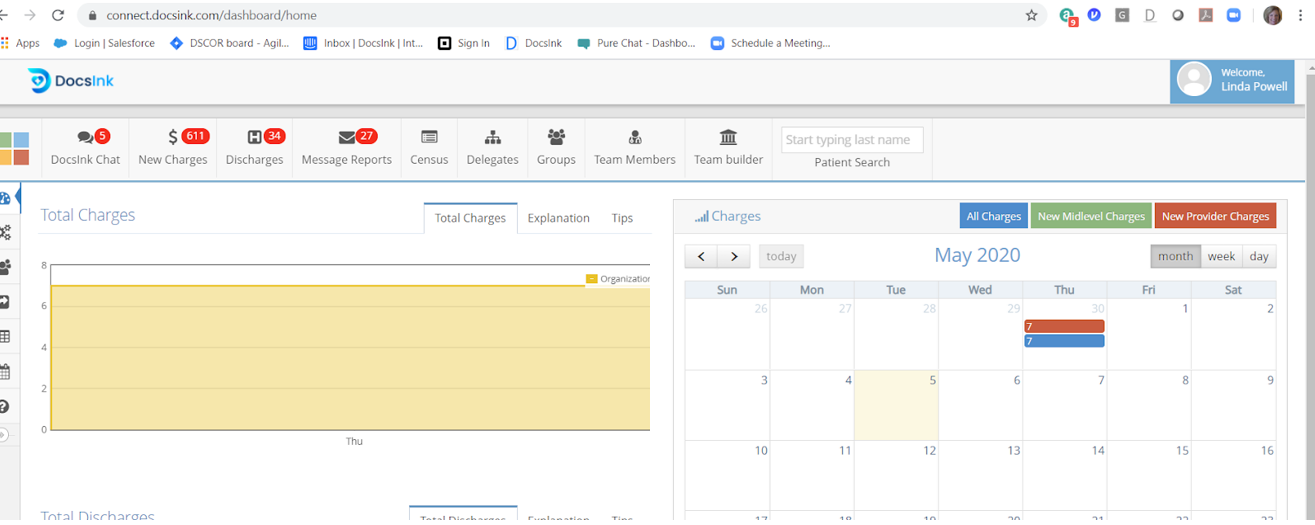Click the page scrollbar up arrow
This screenshot has height=525, width=1315.
click(1310, 66)
